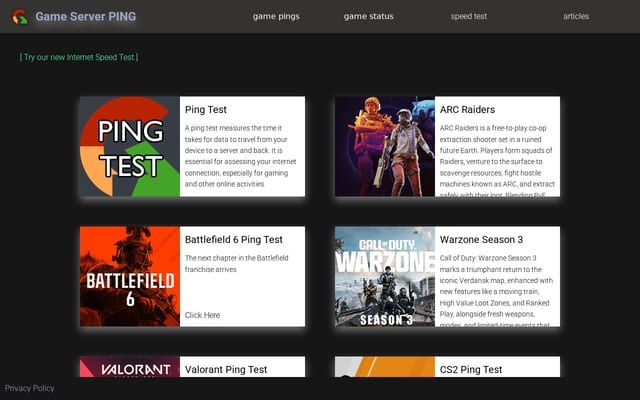Click the ARC Raiders card heading
Viewport: 640px width, 400px height.
[467, 109]
